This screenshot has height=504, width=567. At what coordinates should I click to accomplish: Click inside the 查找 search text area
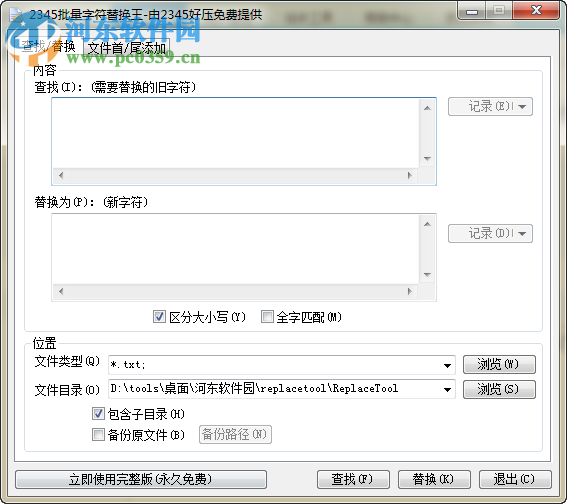[x=236, y=133]
